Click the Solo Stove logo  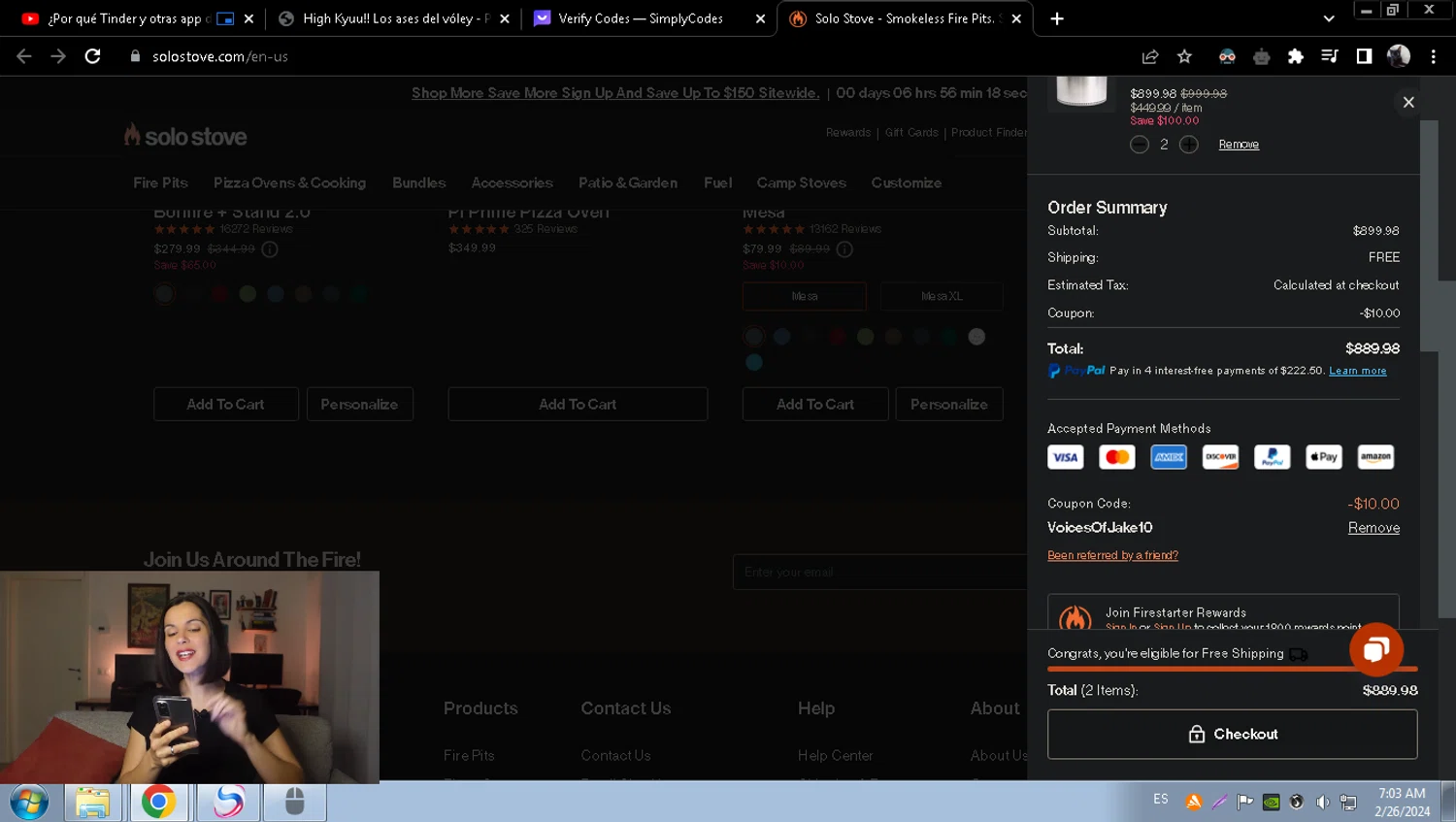185,136
